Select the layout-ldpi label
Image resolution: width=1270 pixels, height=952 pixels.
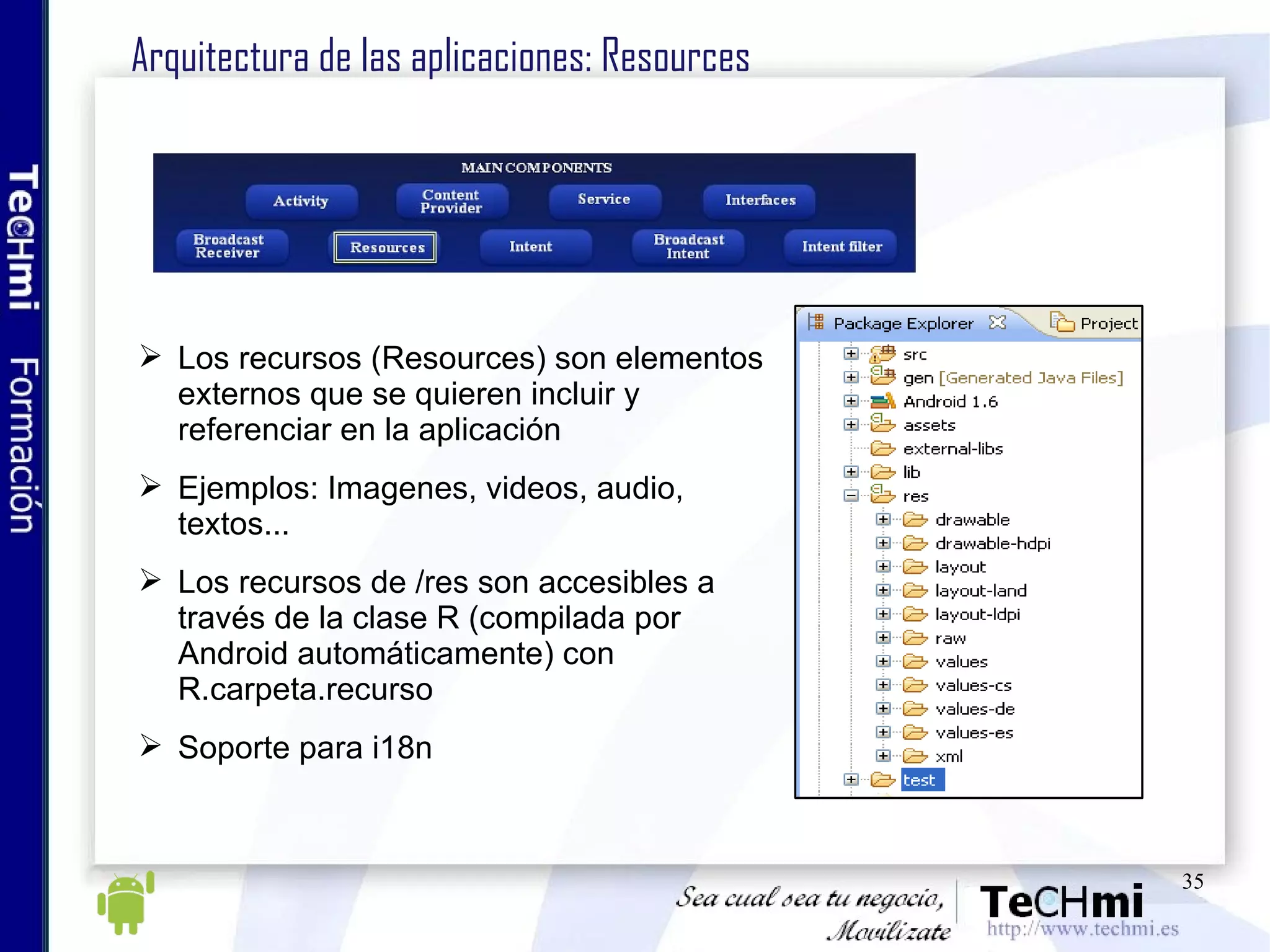(978, 614)
